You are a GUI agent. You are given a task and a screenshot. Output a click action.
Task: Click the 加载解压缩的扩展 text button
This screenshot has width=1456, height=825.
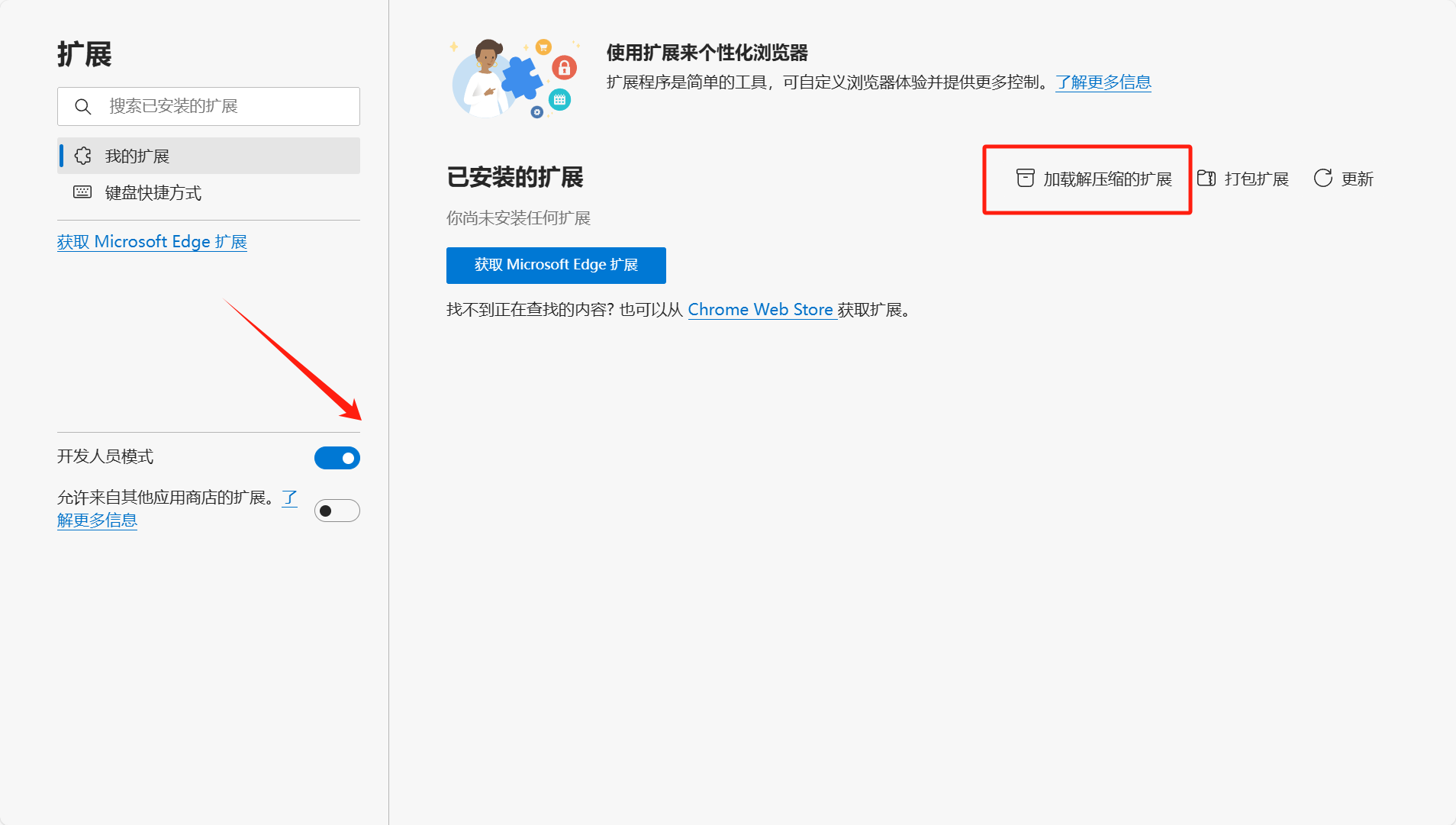(x=1107, y=179)
